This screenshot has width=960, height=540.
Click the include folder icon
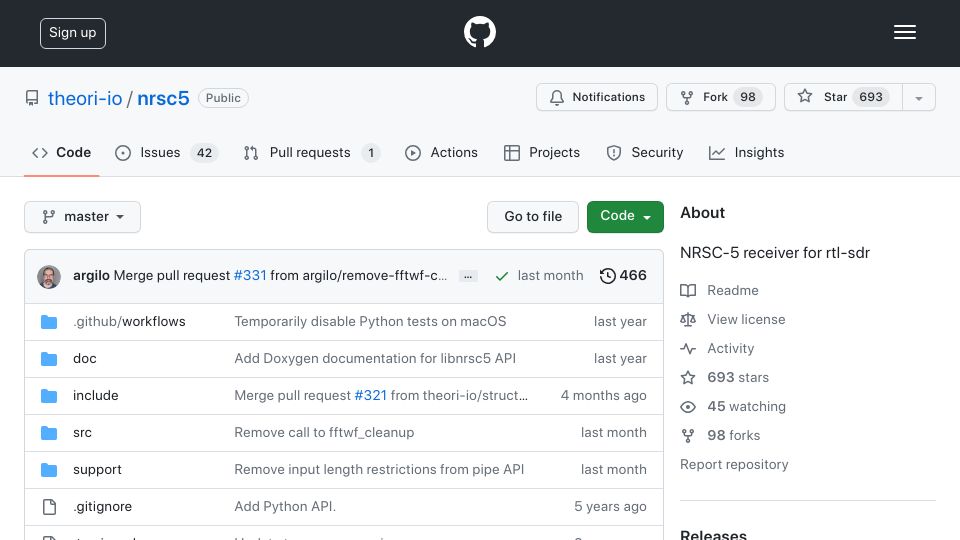pos(49,396)
